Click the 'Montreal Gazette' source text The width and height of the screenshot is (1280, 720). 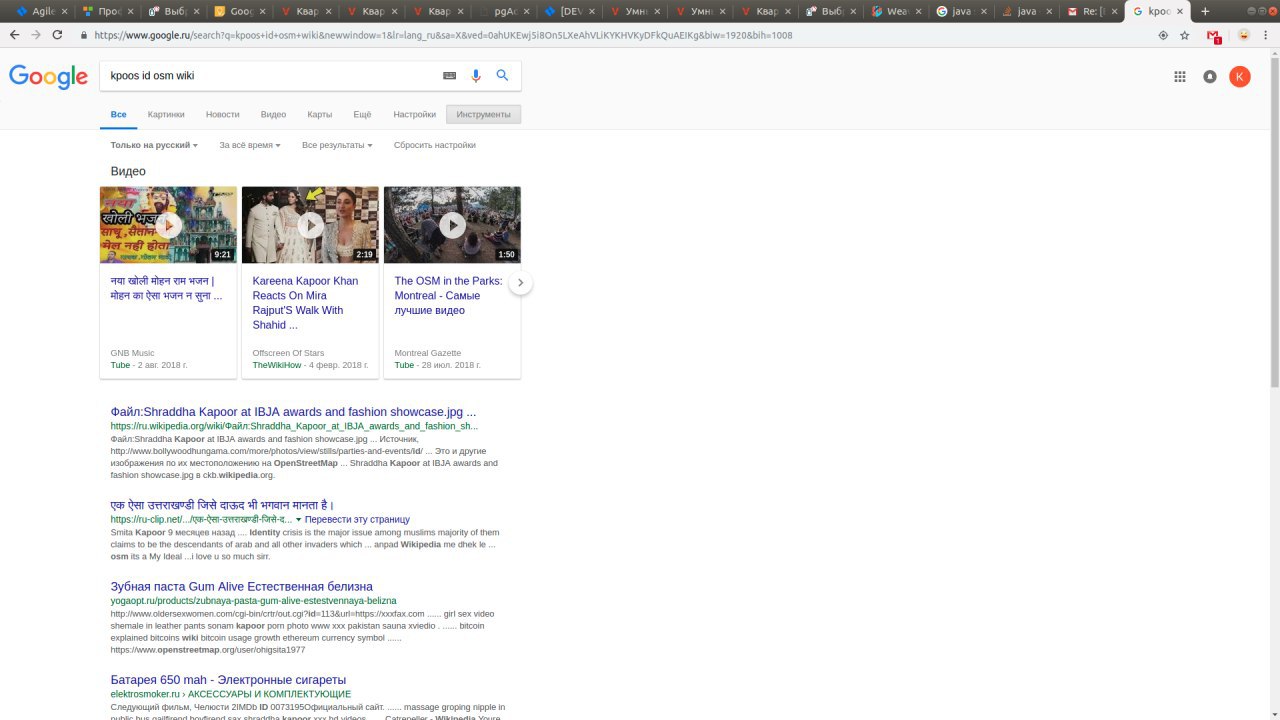(428, 353)
